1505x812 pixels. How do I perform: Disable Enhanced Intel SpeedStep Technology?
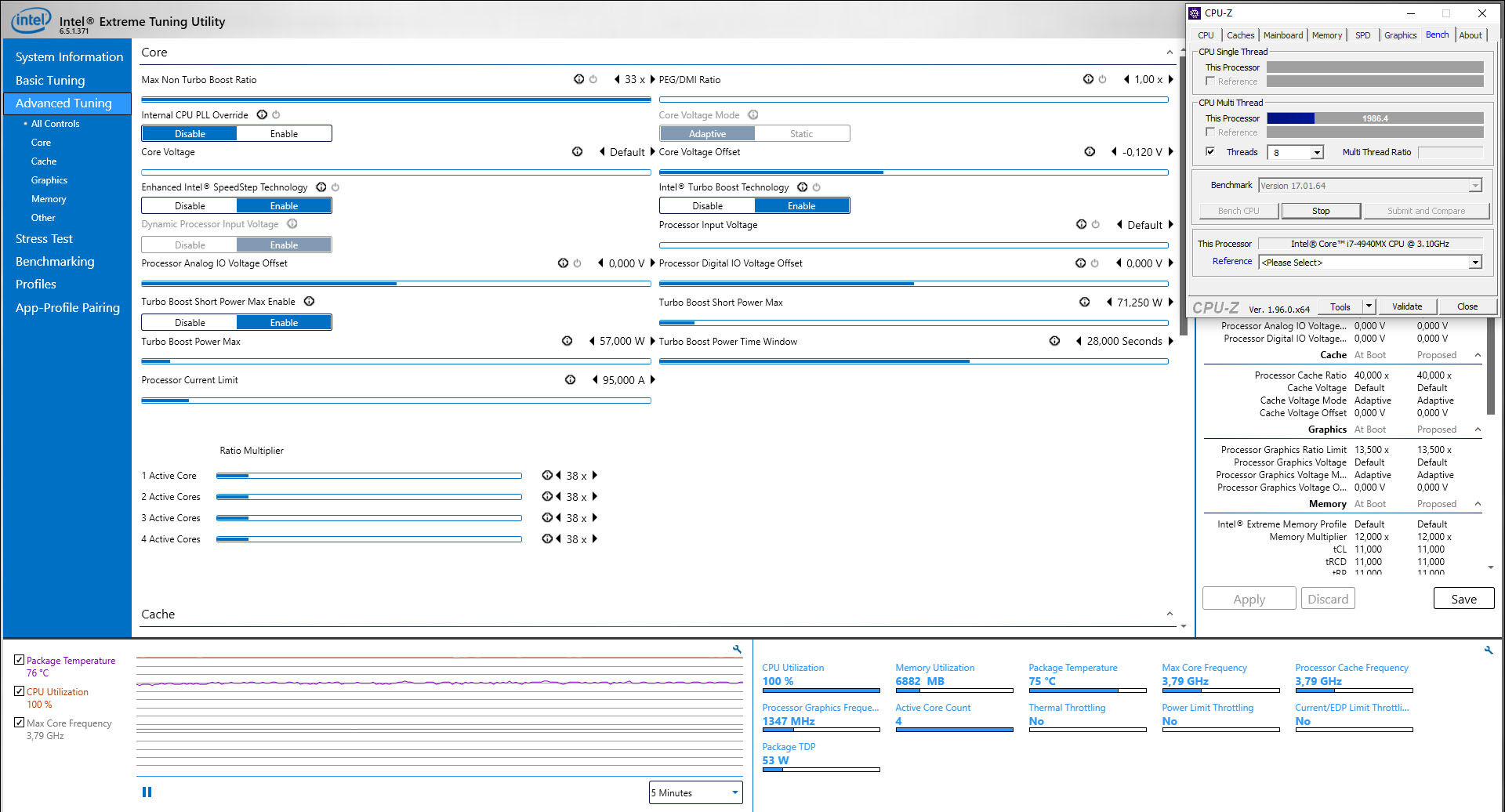click(190, 206)
